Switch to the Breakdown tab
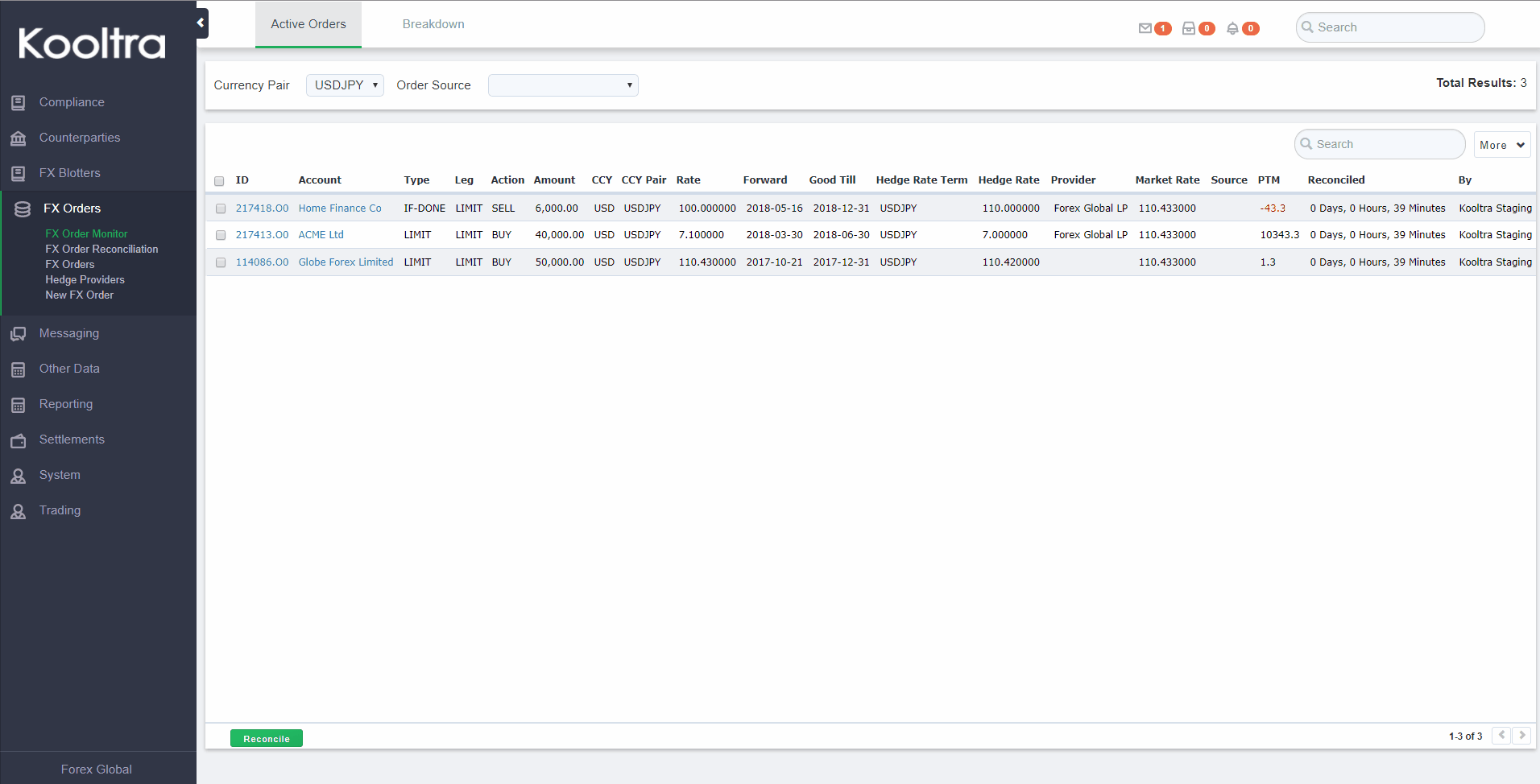This screenshot has width=1540, height=784. (x=433, y=24)
